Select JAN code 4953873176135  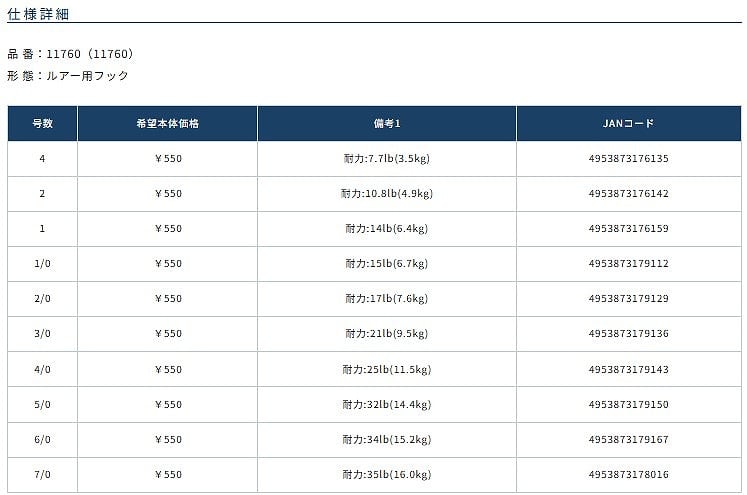click(x=629, y=158)
